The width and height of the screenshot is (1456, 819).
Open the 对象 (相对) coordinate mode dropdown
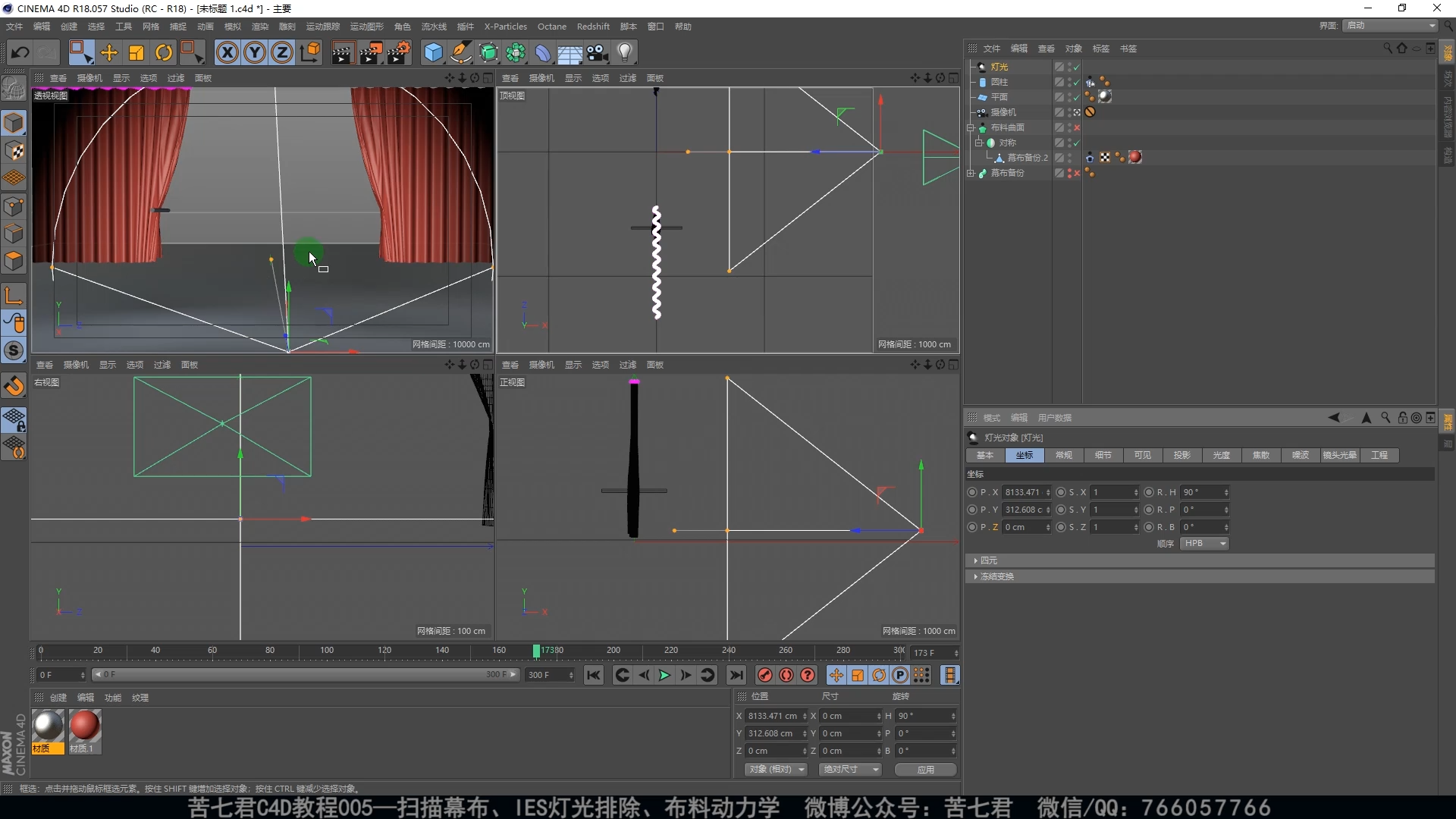(x=775, y=769)
